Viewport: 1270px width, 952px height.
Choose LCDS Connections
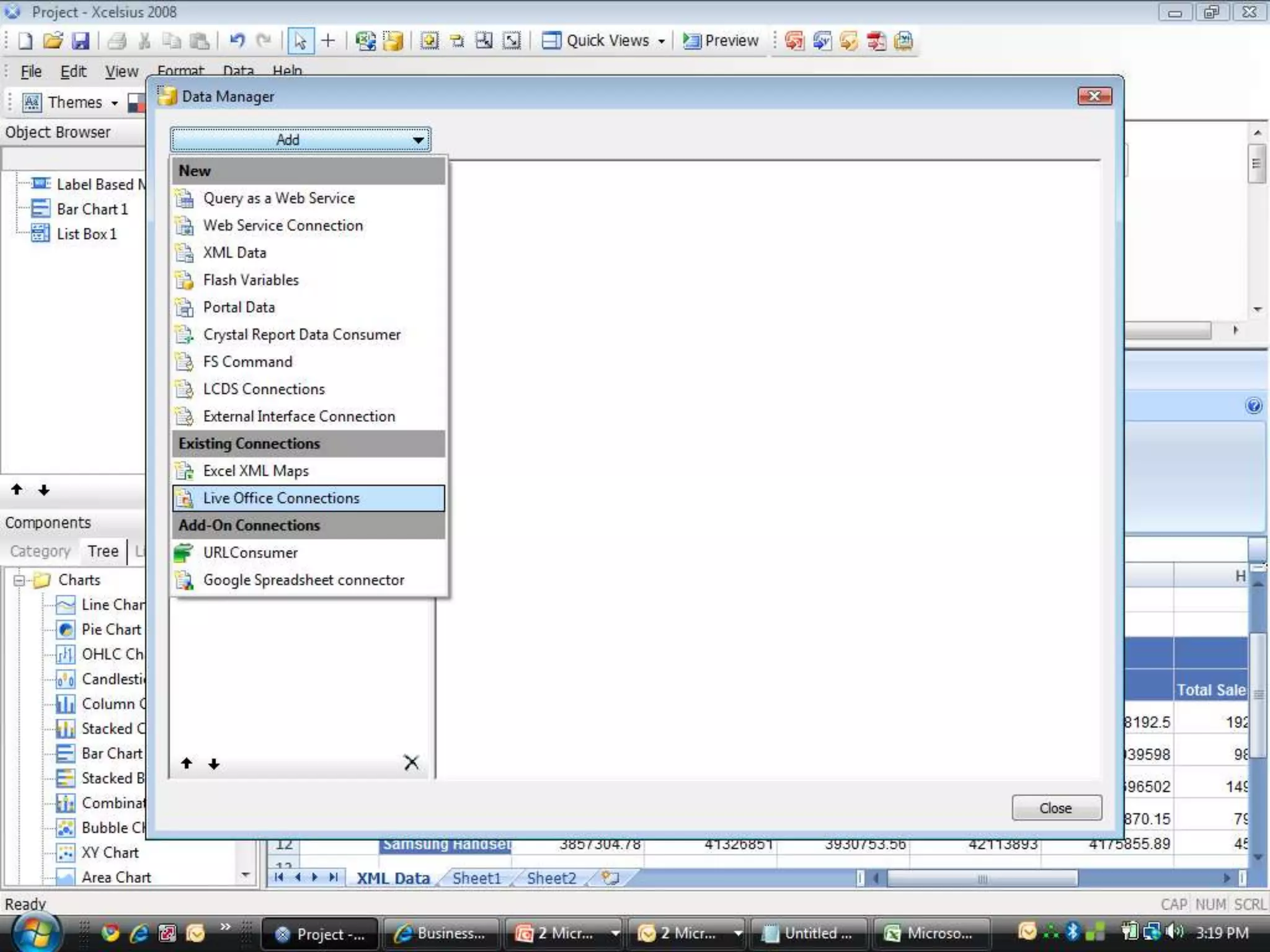tap(309, 389)
